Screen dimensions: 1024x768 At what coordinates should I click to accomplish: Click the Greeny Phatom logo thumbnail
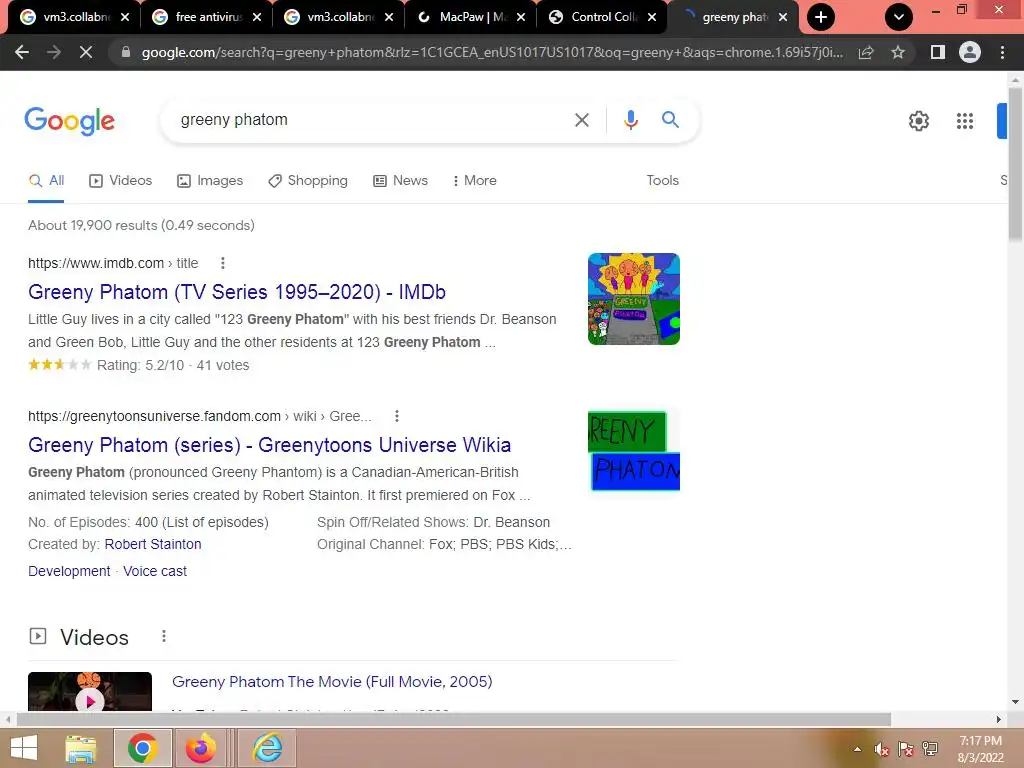(x=633, y=451)
